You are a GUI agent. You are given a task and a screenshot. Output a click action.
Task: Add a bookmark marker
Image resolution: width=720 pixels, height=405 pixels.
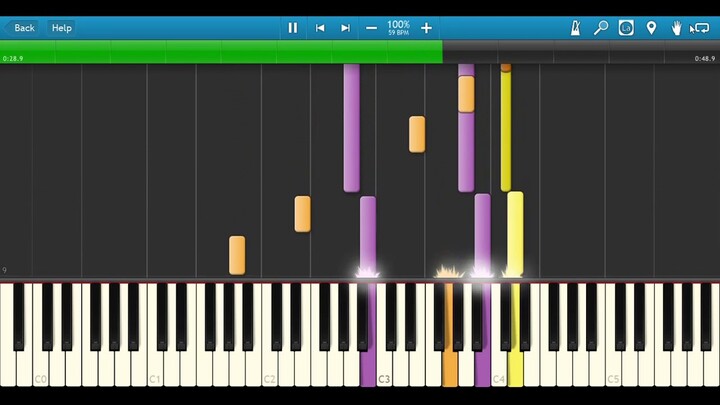click(651, 28)
